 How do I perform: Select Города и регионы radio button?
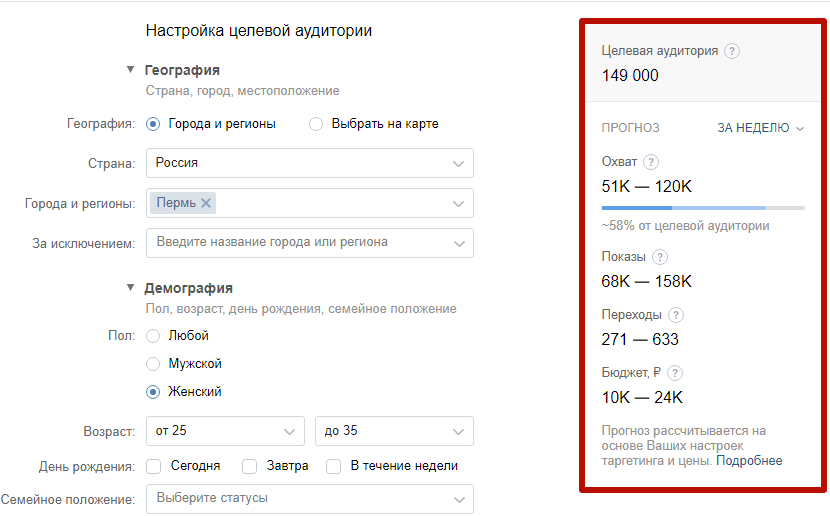(153, 124)
